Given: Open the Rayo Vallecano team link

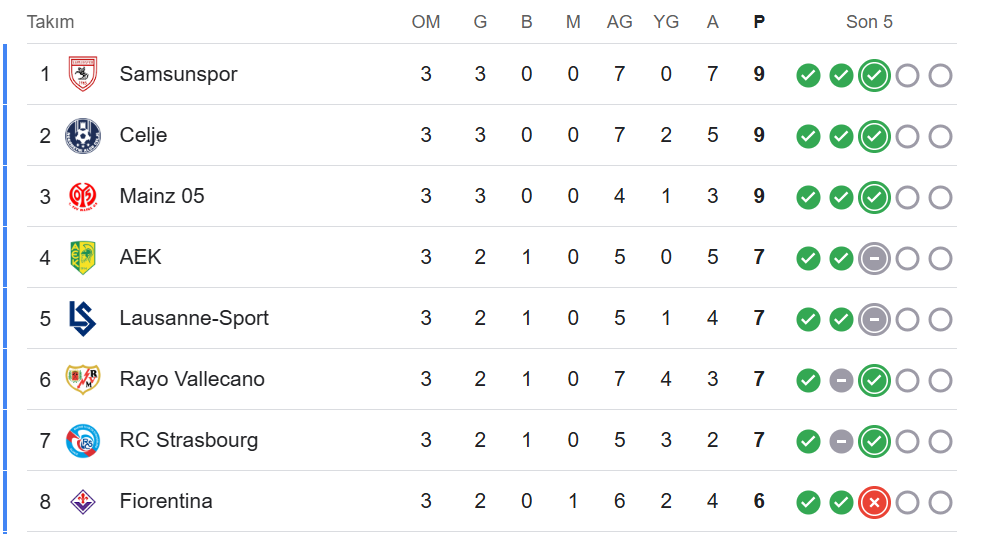Looking at the screenshot, I should click(192, 379).
